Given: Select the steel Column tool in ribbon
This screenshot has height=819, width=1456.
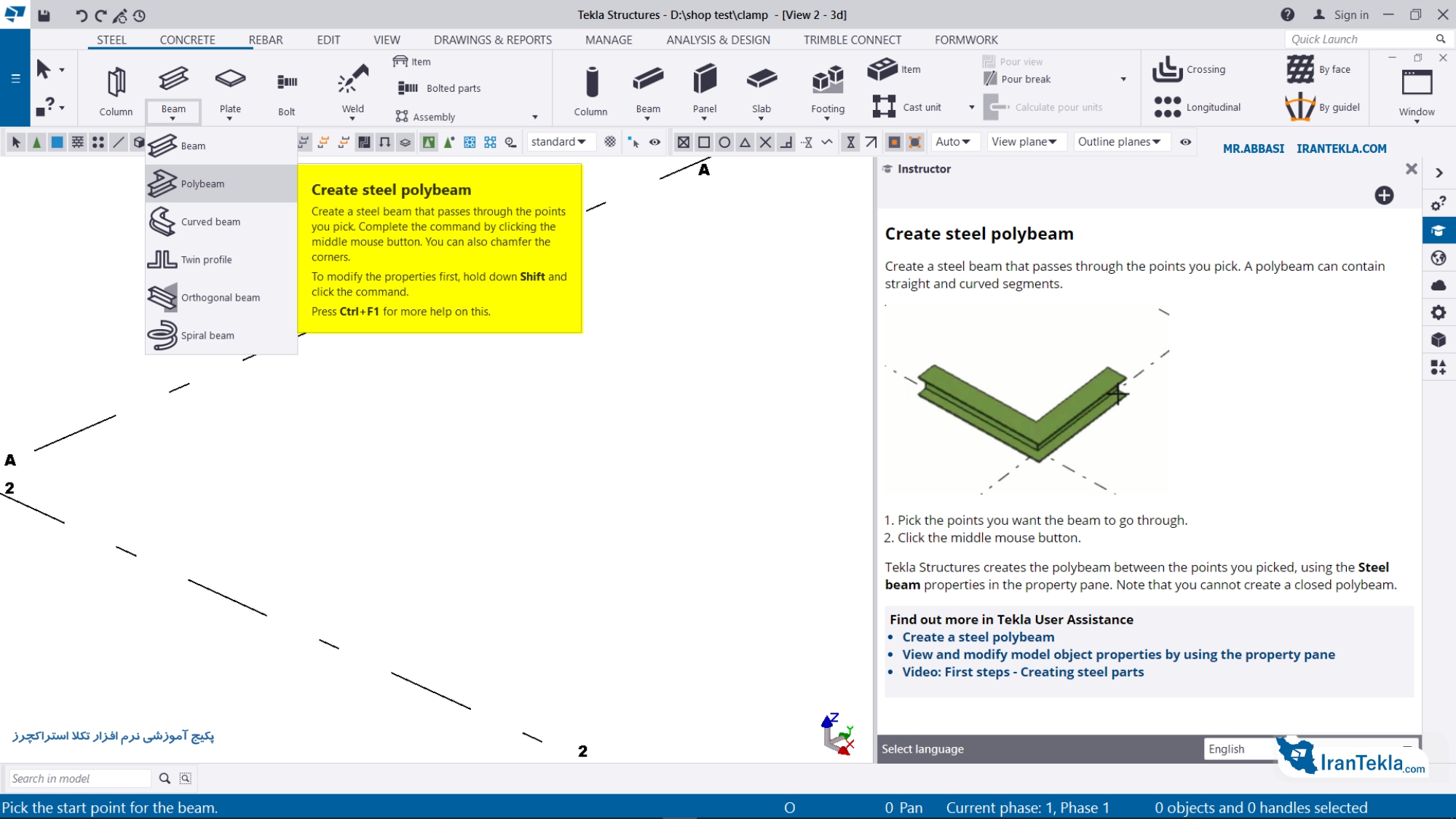Looking at the screenshot, I should coord(116,90).
